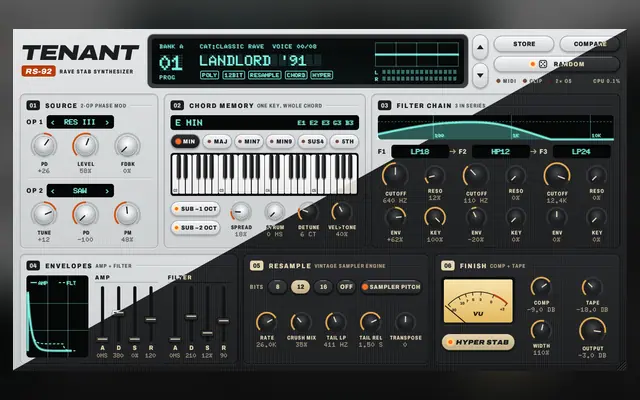The width and height of the screenshot is (640, 400).
Task: Click the program down arrow button
Action: point(480,75)
